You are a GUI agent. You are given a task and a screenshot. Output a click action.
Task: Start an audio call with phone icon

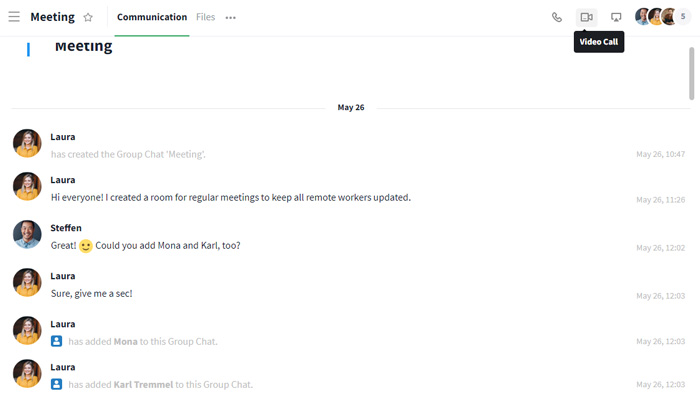click(557, 17)
